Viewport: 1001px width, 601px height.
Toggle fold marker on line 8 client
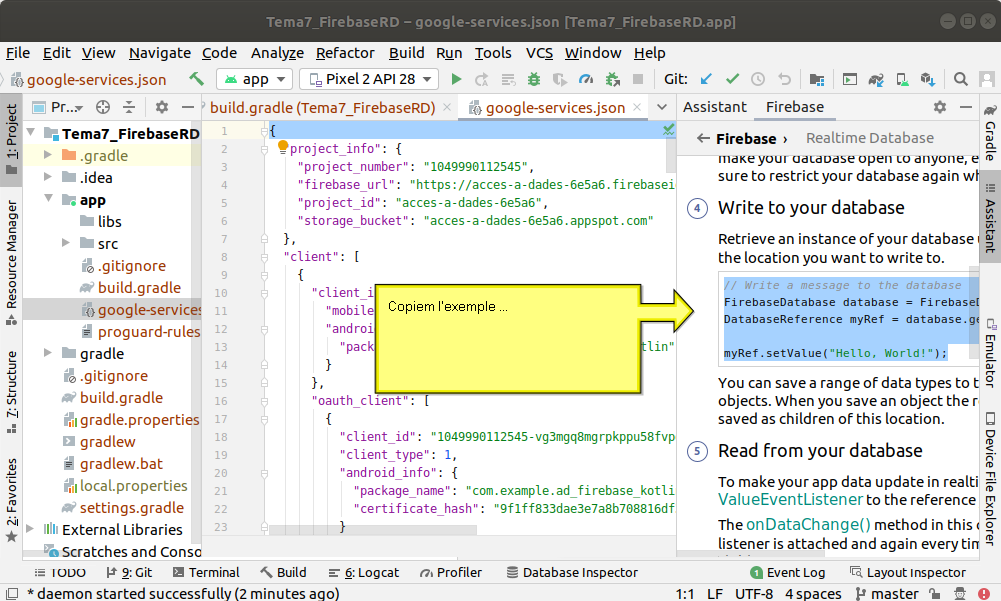pos(264,257)
